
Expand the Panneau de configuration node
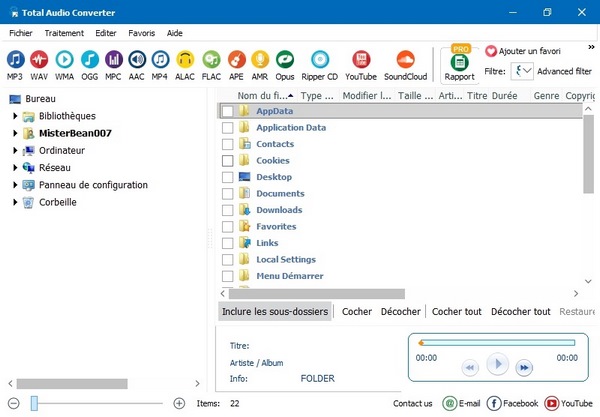click(x=15, y=184)
